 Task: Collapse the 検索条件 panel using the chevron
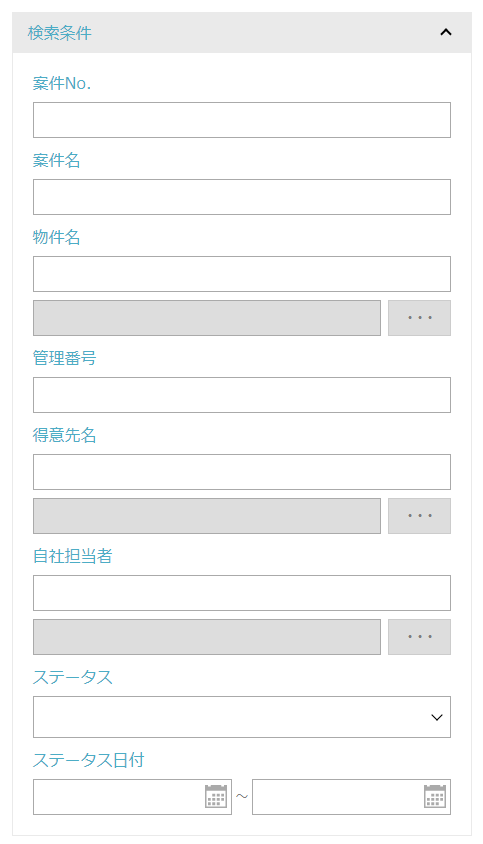tap(445, 32)
